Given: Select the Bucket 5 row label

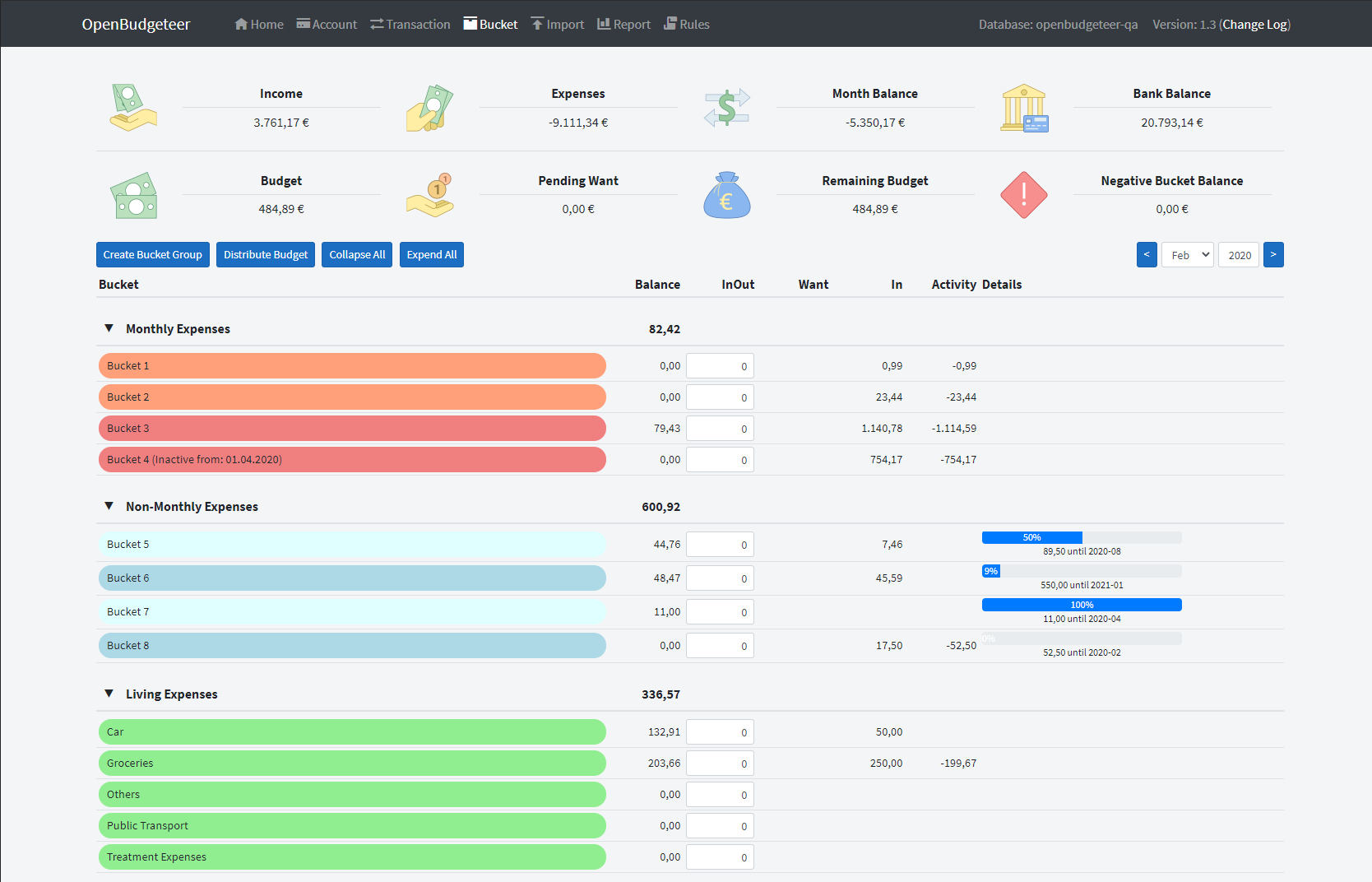Looking at the screenshot, I should coord(352,545).
